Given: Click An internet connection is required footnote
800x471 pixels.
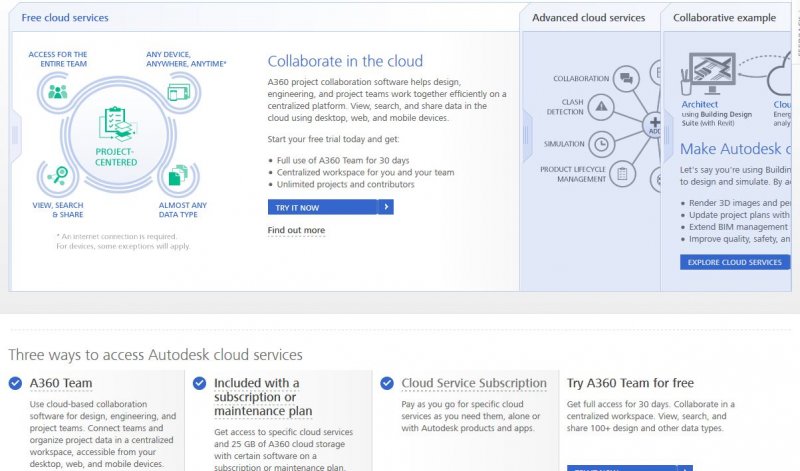Looking at the screenshot, I should (x=117, y=236).
